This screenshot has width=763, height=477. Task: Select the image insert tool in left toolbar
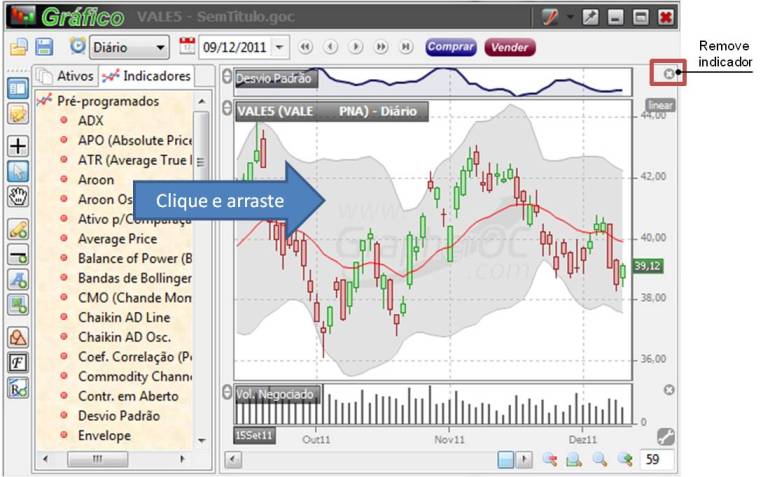point(18,305)
